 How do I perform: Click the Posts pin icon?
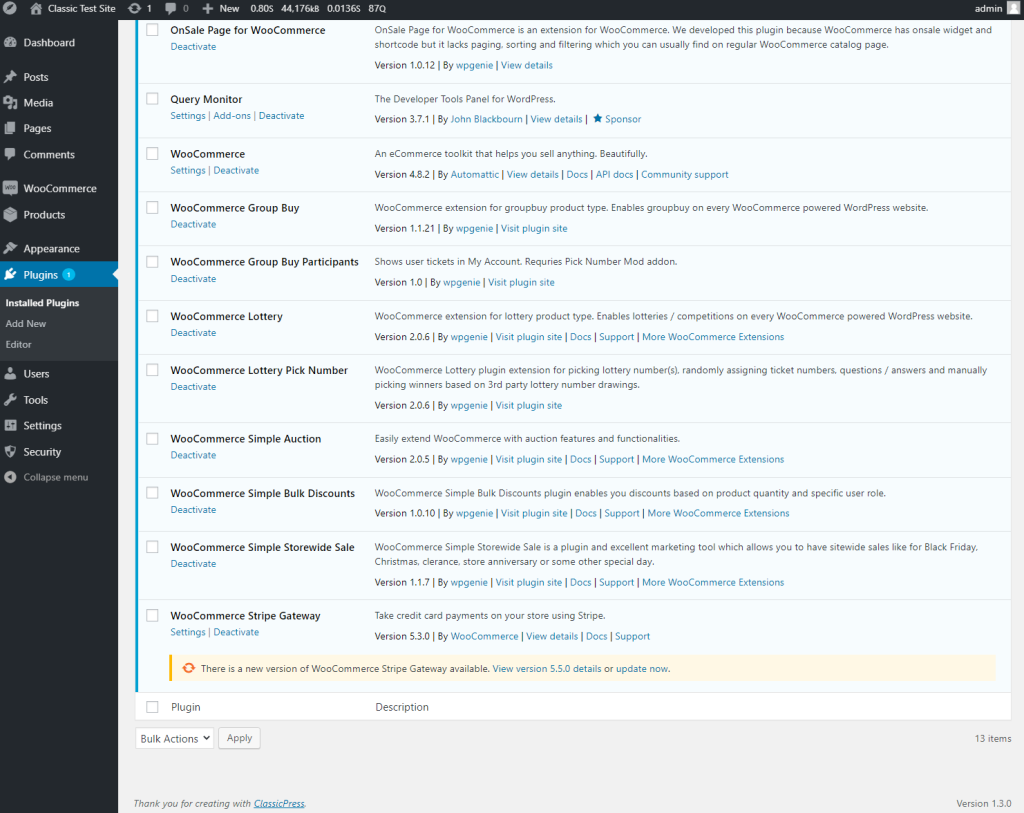10,77
